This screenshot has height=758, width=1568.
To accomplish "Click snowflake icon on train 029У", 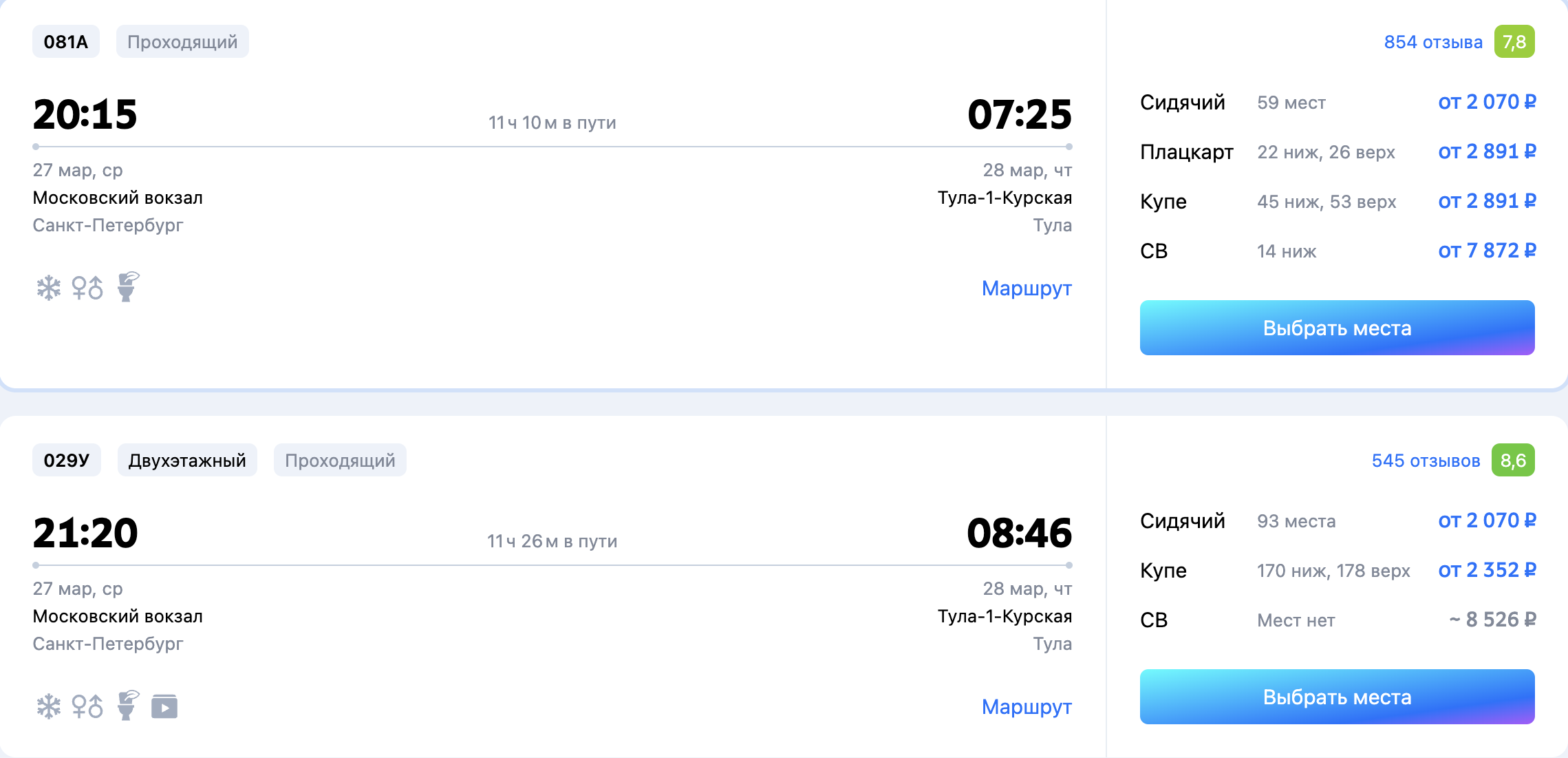I will 48,706.
